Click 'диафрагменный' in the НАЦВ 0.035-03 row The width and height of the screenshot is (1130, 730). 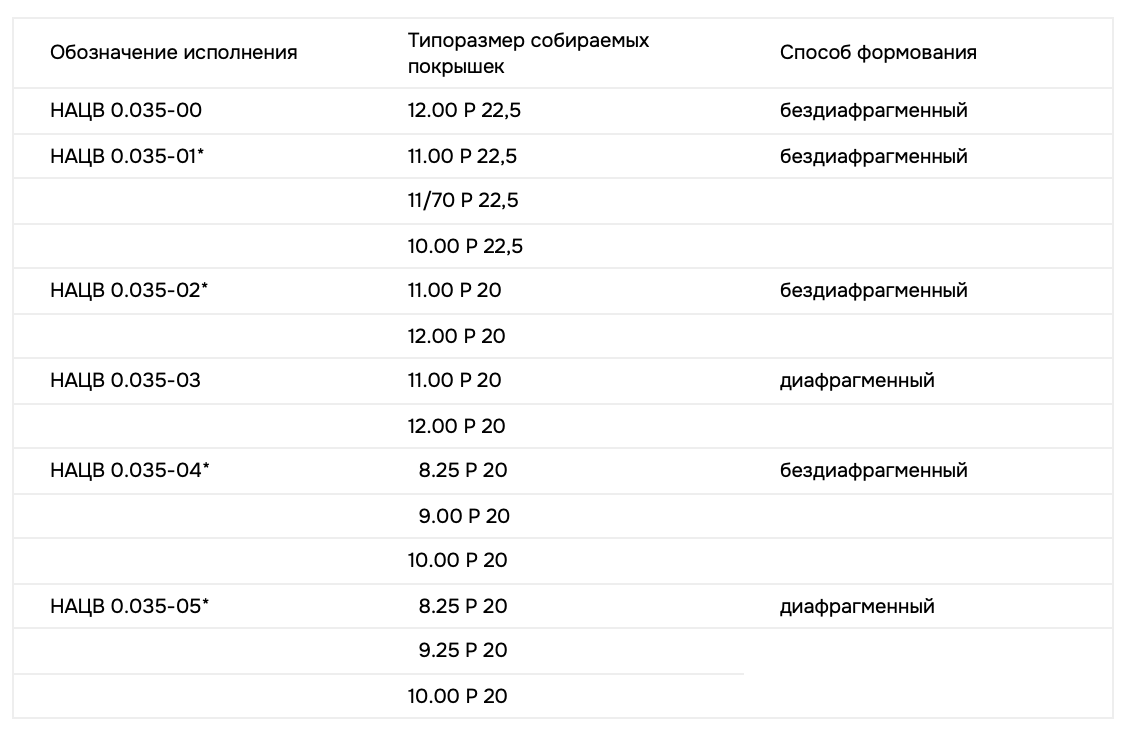pyautogui.click(x=857, y=381)
